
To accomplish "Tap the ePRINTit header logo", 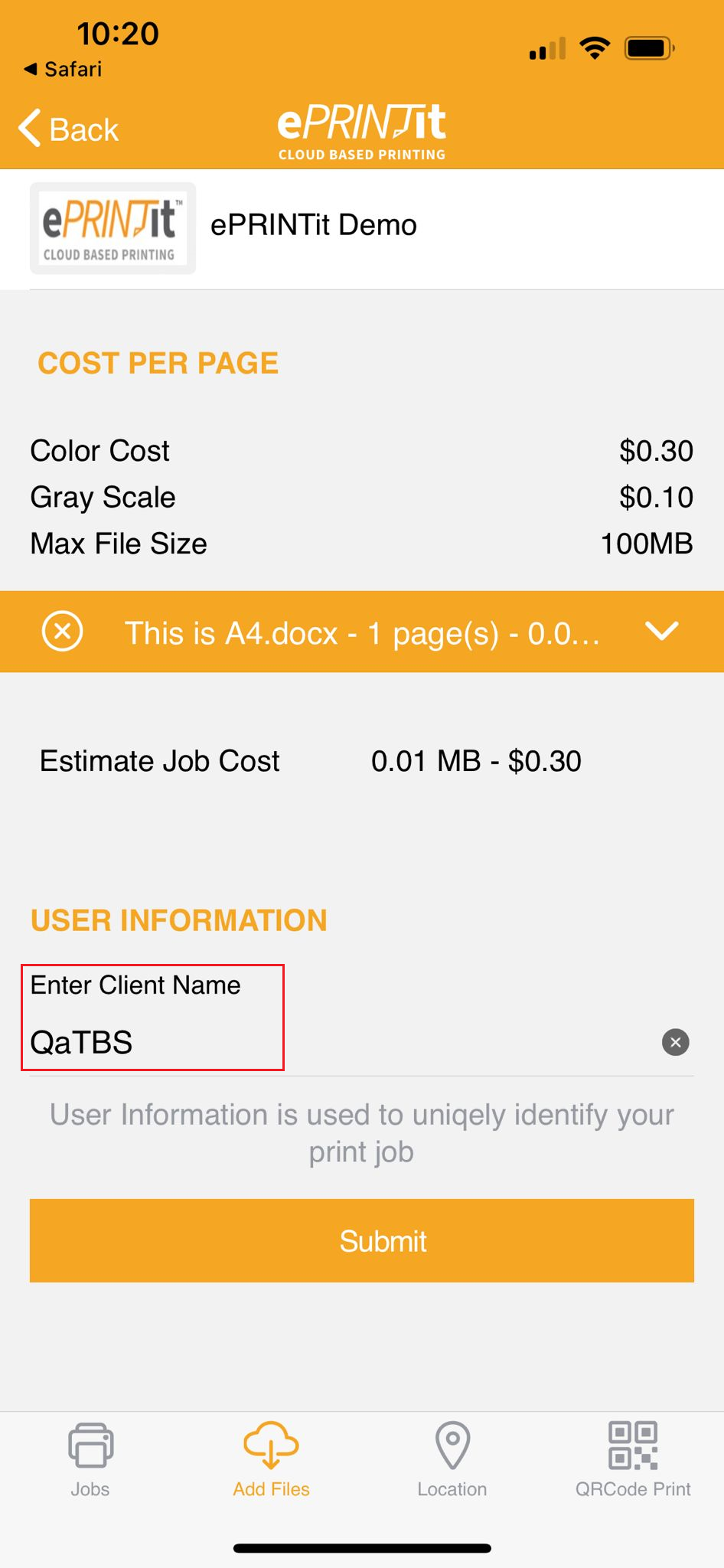I will (x=362, y=132).
